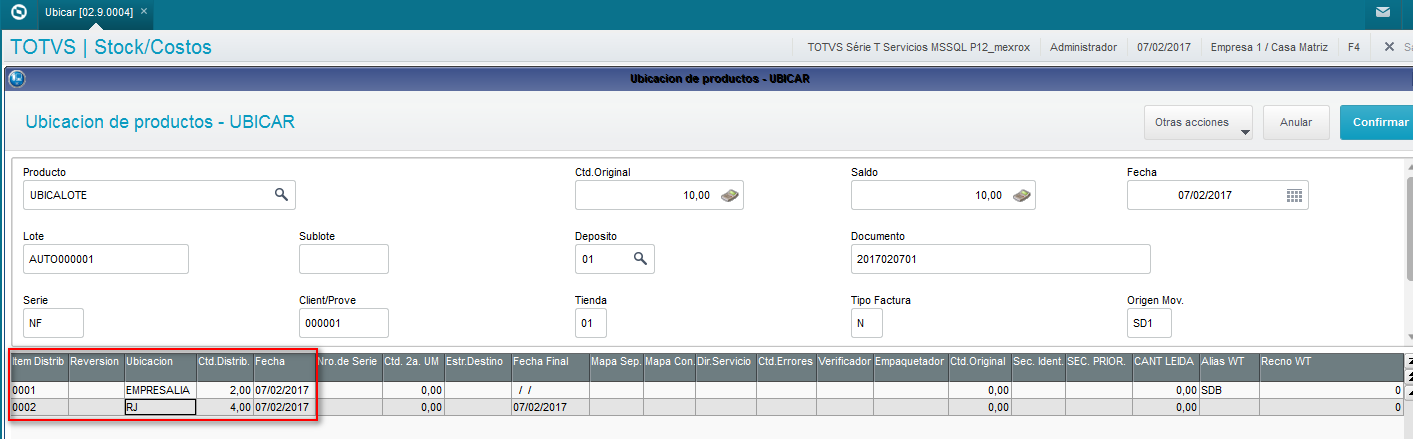Focus the empty Sublote field
The image size is (1413, 439).
coord(344,259)
